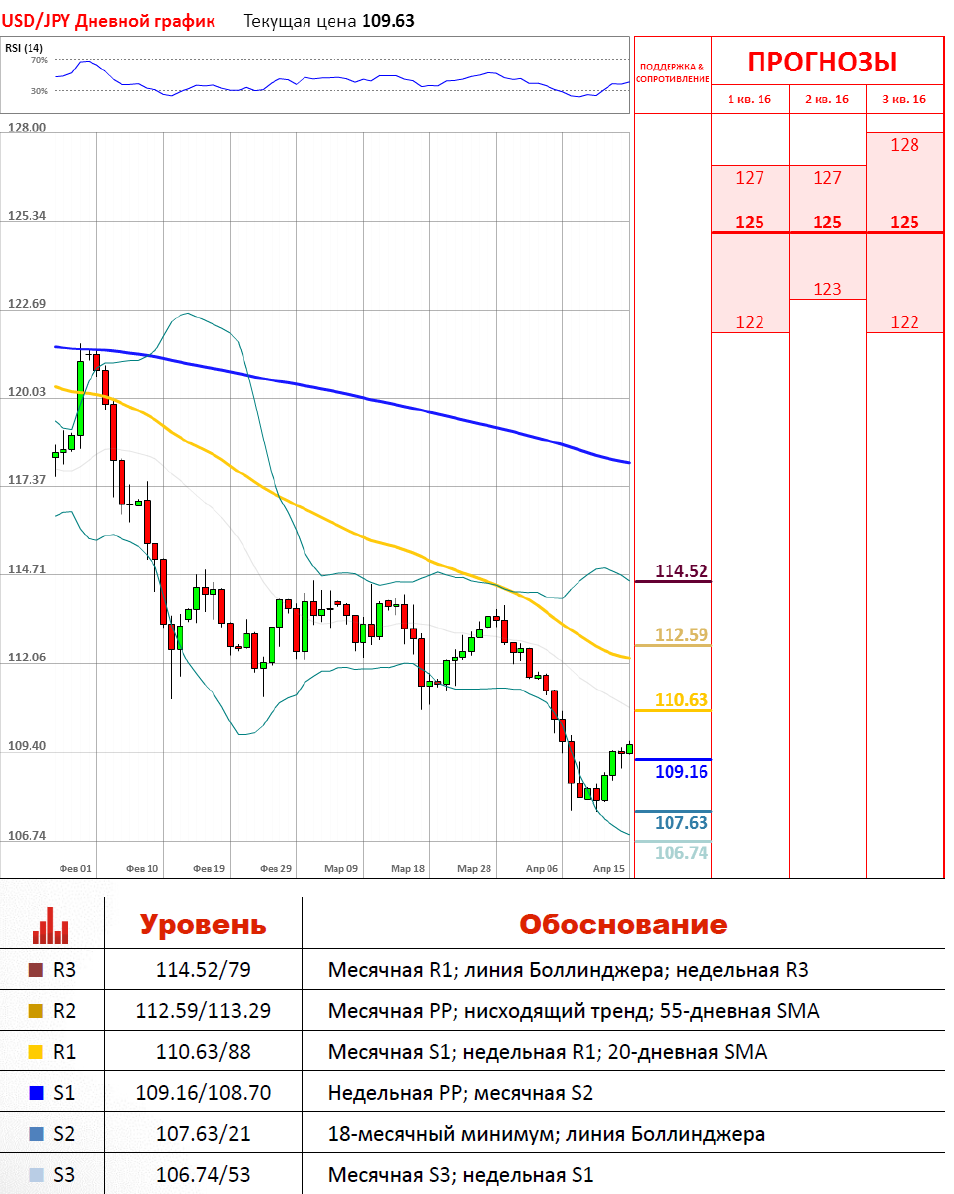Click the last green candlestick on chart
This screenshot has height=1194, width=954.
pos(629,749)
